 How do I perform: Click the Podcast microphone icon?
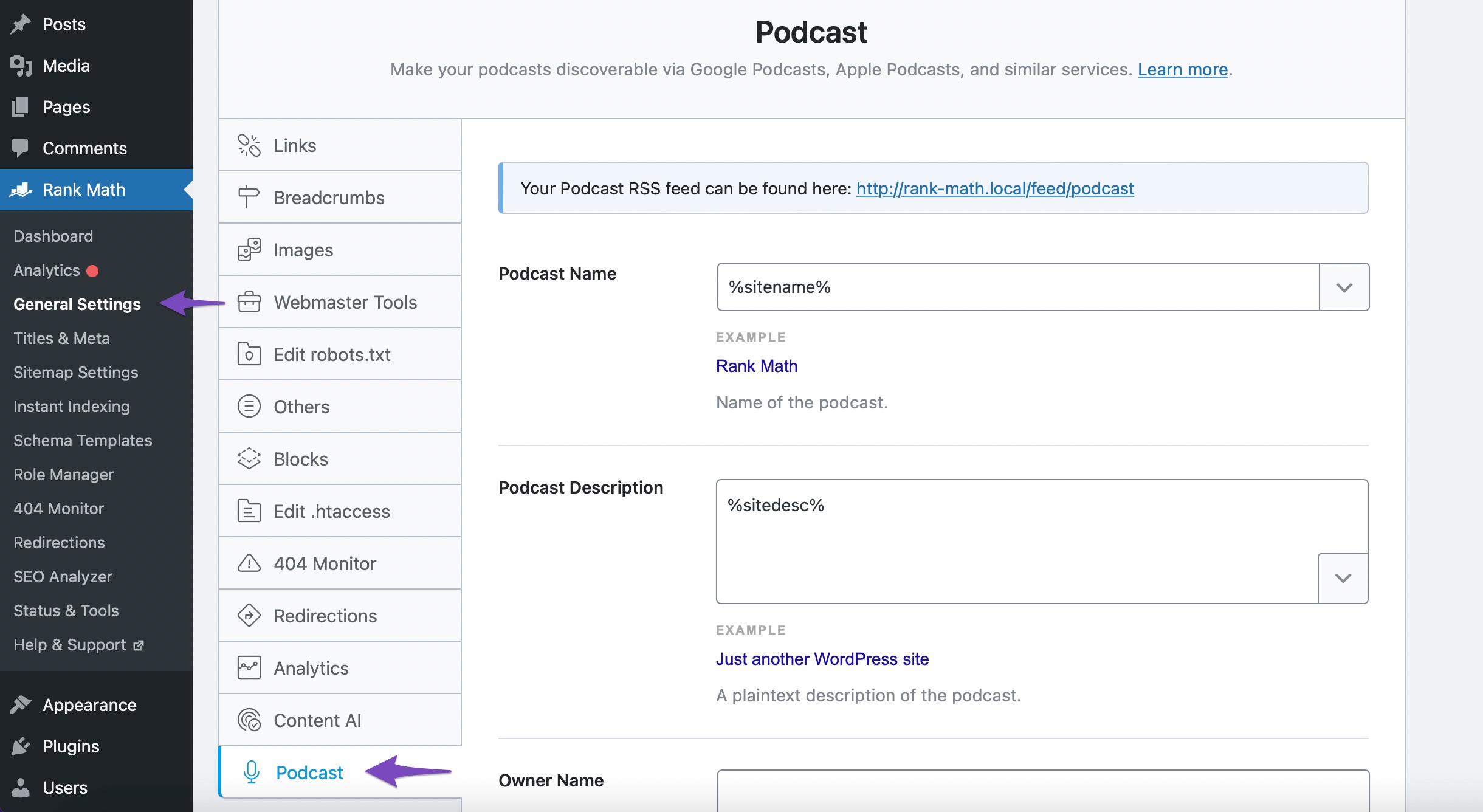tap(251, 772)
